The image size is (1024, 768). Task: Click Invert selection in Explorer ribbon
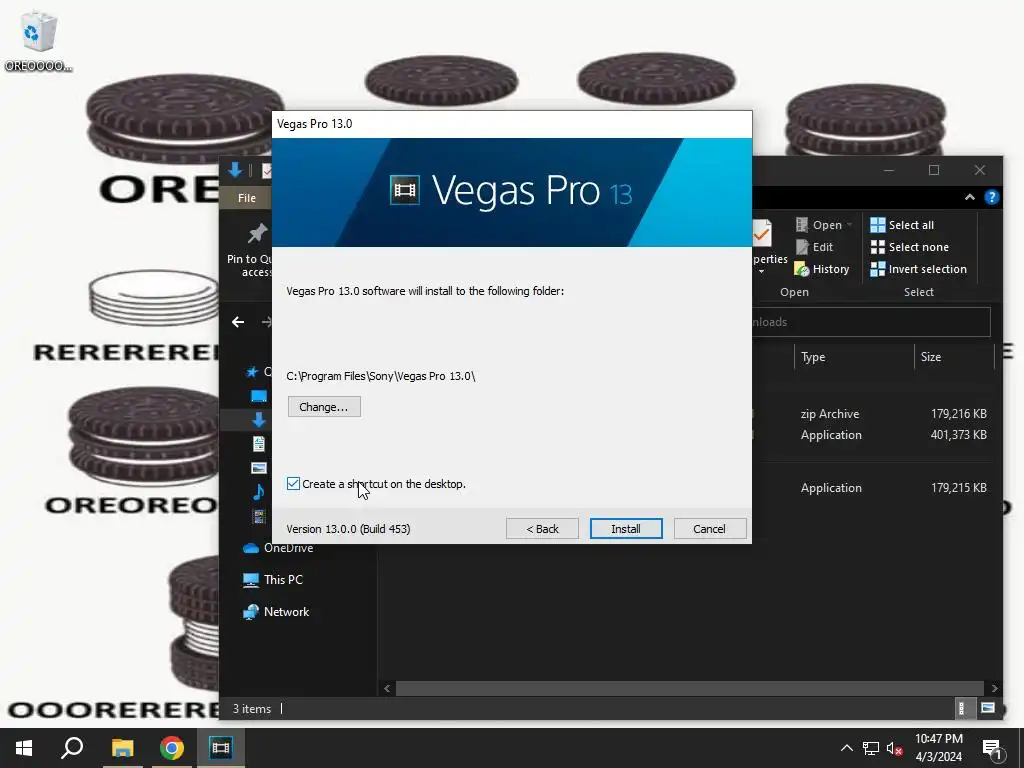click(918, 269)
